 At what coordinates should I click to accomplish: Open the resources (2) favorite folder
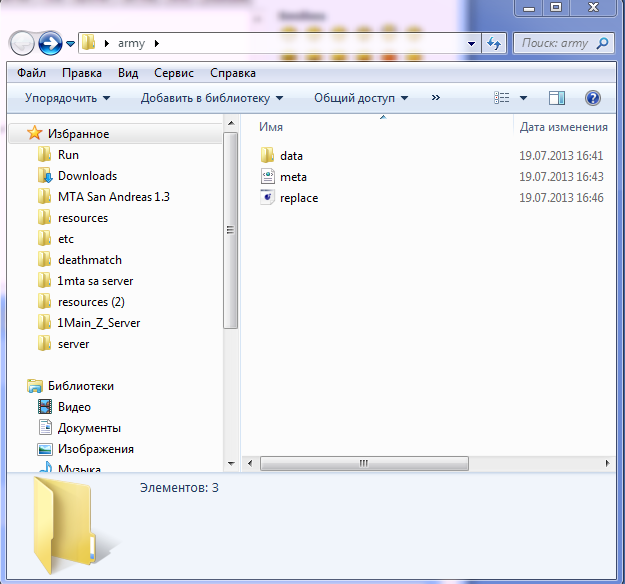[91, 302]
